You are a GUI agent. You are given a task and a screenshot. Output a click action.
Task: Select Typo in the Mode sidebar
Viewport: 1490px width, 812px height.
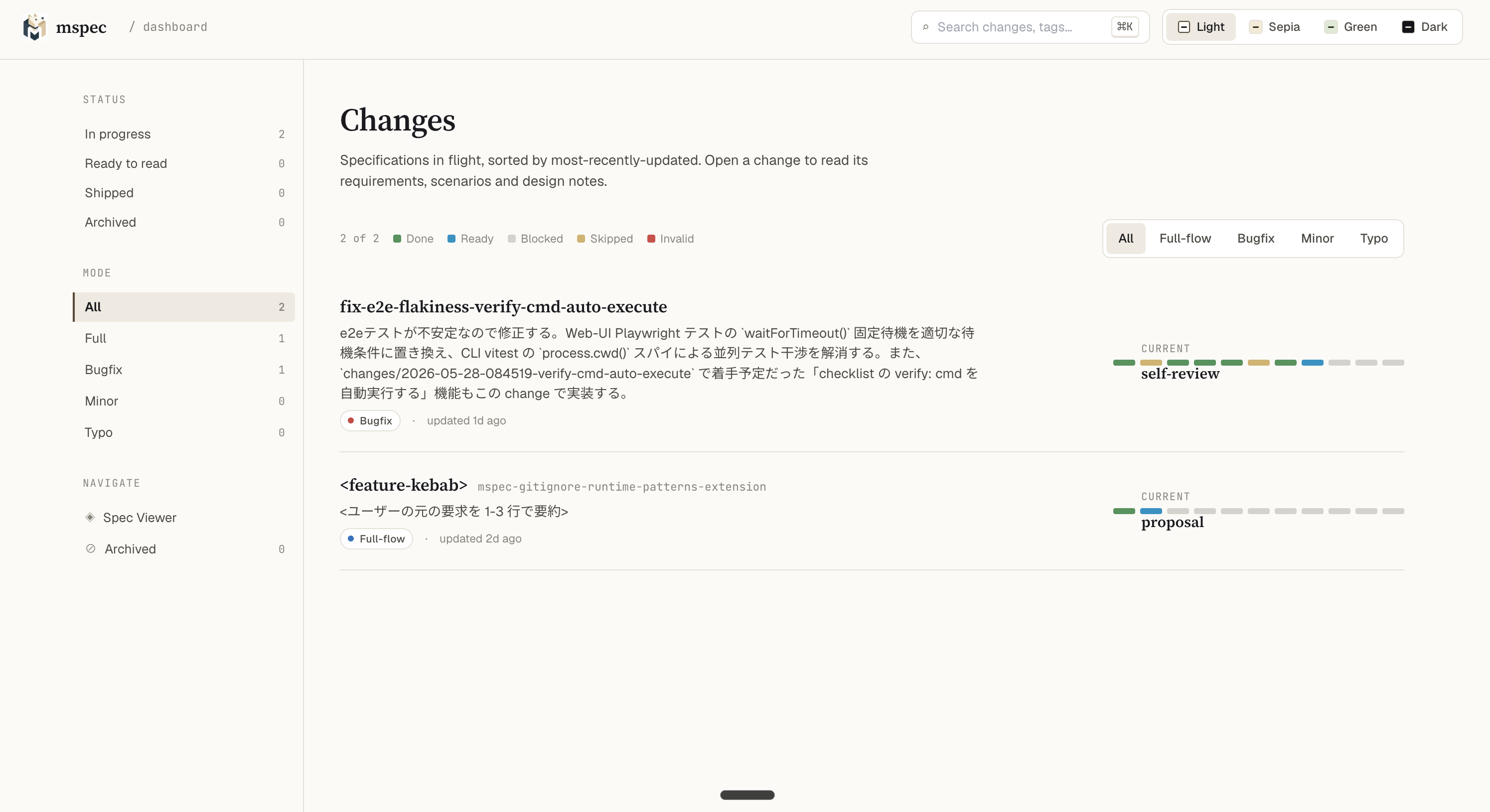pyautogui.click(x=184, y=432)
